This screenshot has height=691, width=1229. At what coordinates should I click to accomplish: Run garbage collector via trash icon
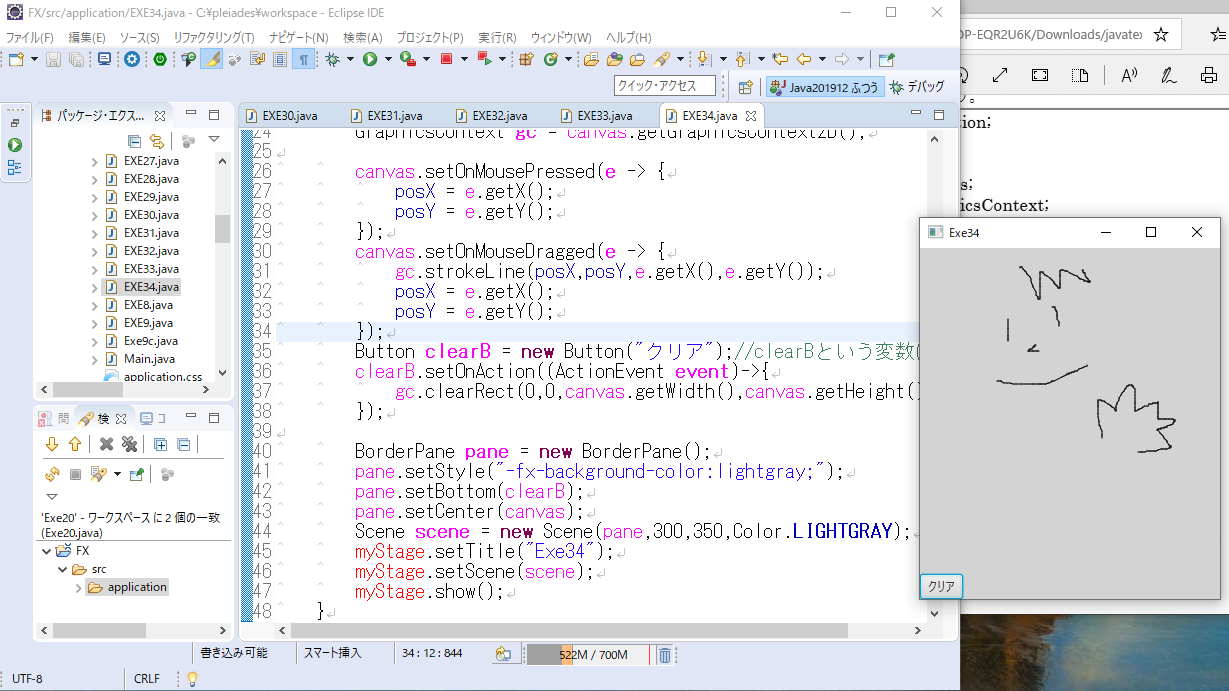664,655
